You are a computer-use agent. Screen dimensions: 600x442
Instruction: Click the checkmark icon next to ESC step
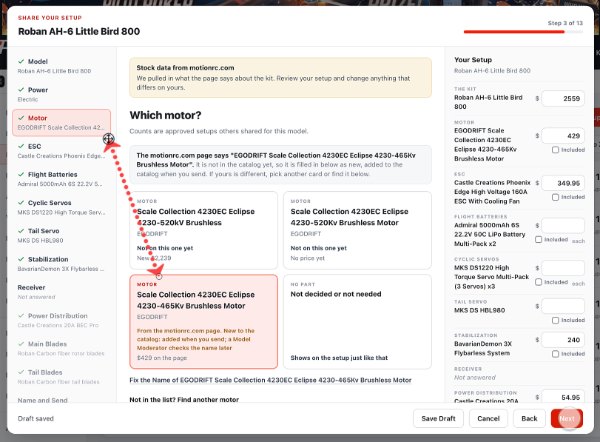21,146
